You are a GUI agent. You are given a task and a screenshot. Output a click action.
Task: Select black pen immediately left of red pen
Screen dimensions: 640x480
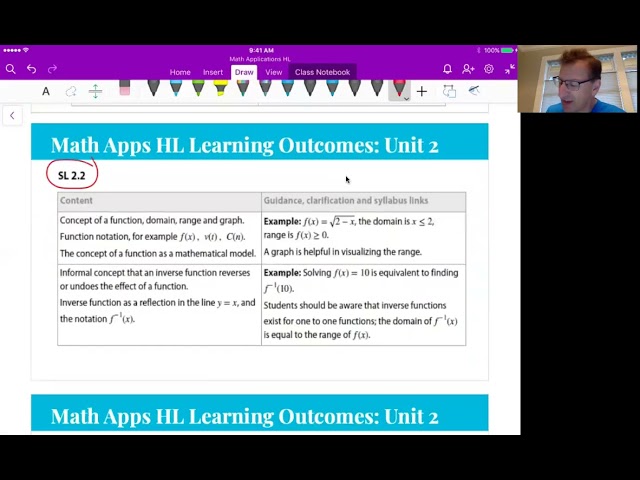(x=377, y=88)
